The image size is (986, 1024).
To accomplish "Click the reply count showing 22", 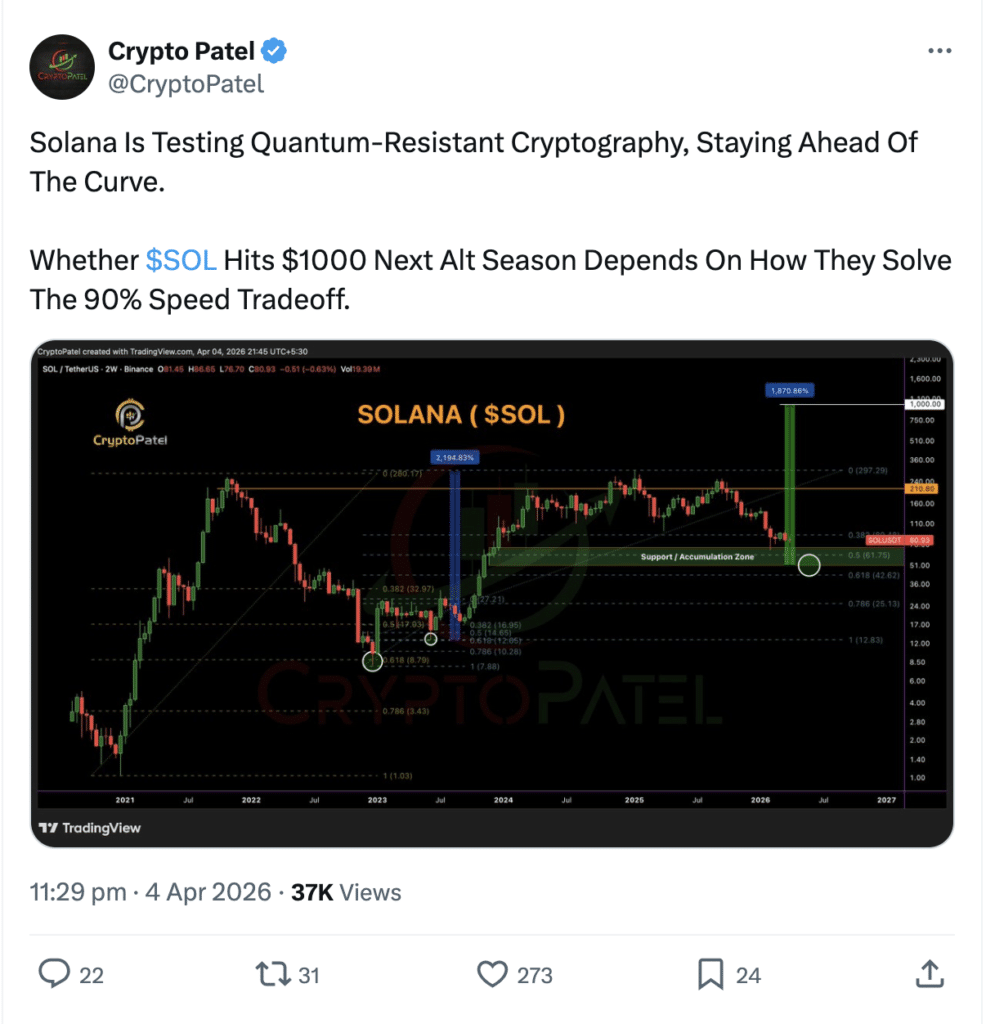I will coord(92,973).
